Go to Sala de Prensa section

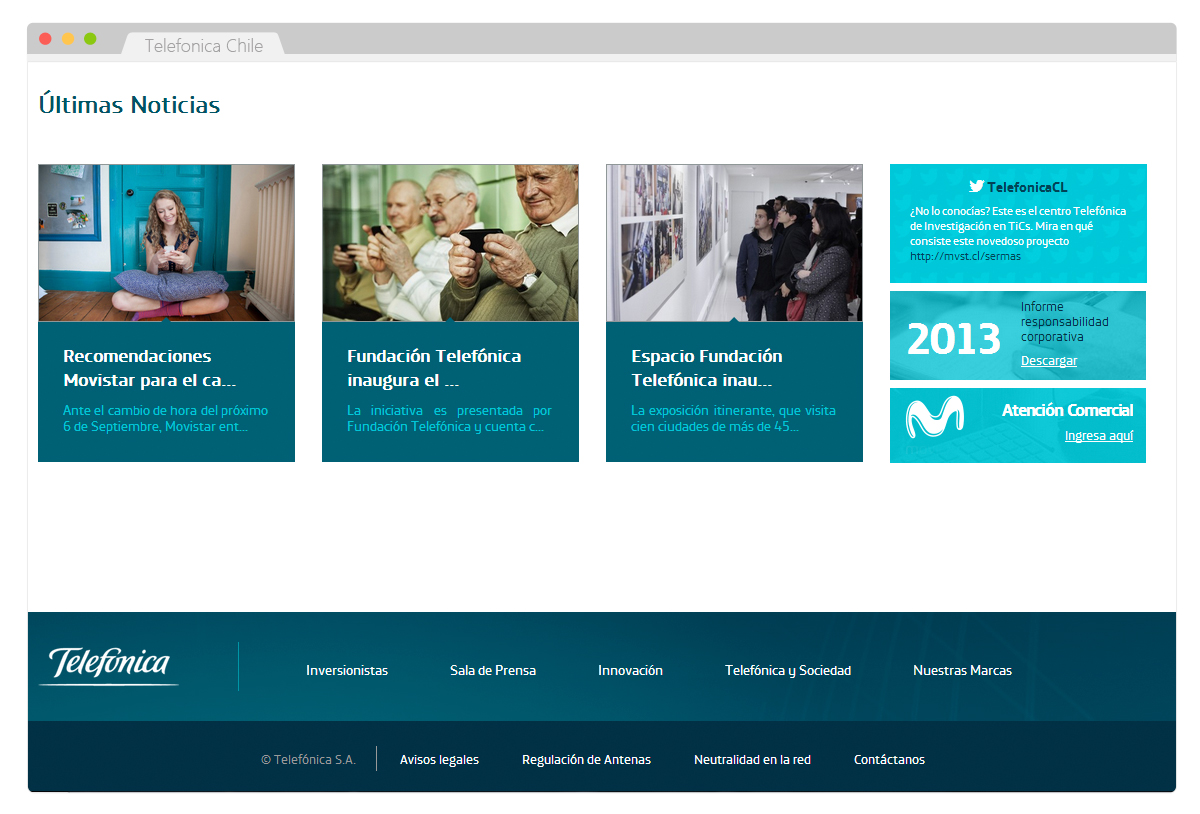tap(493, 670)
